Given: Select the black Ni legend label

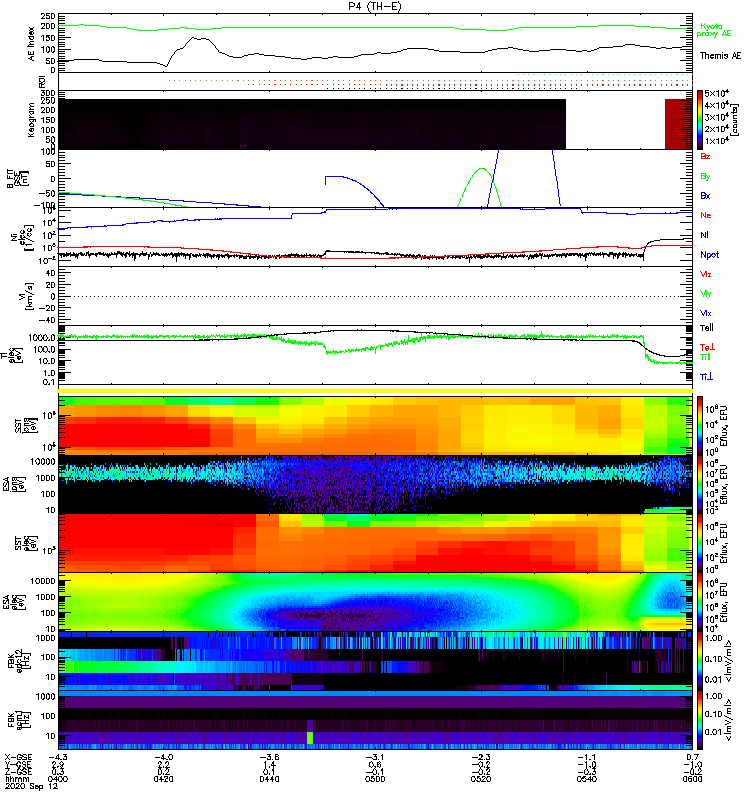Looking at the screenshot, I should (704, 235).
